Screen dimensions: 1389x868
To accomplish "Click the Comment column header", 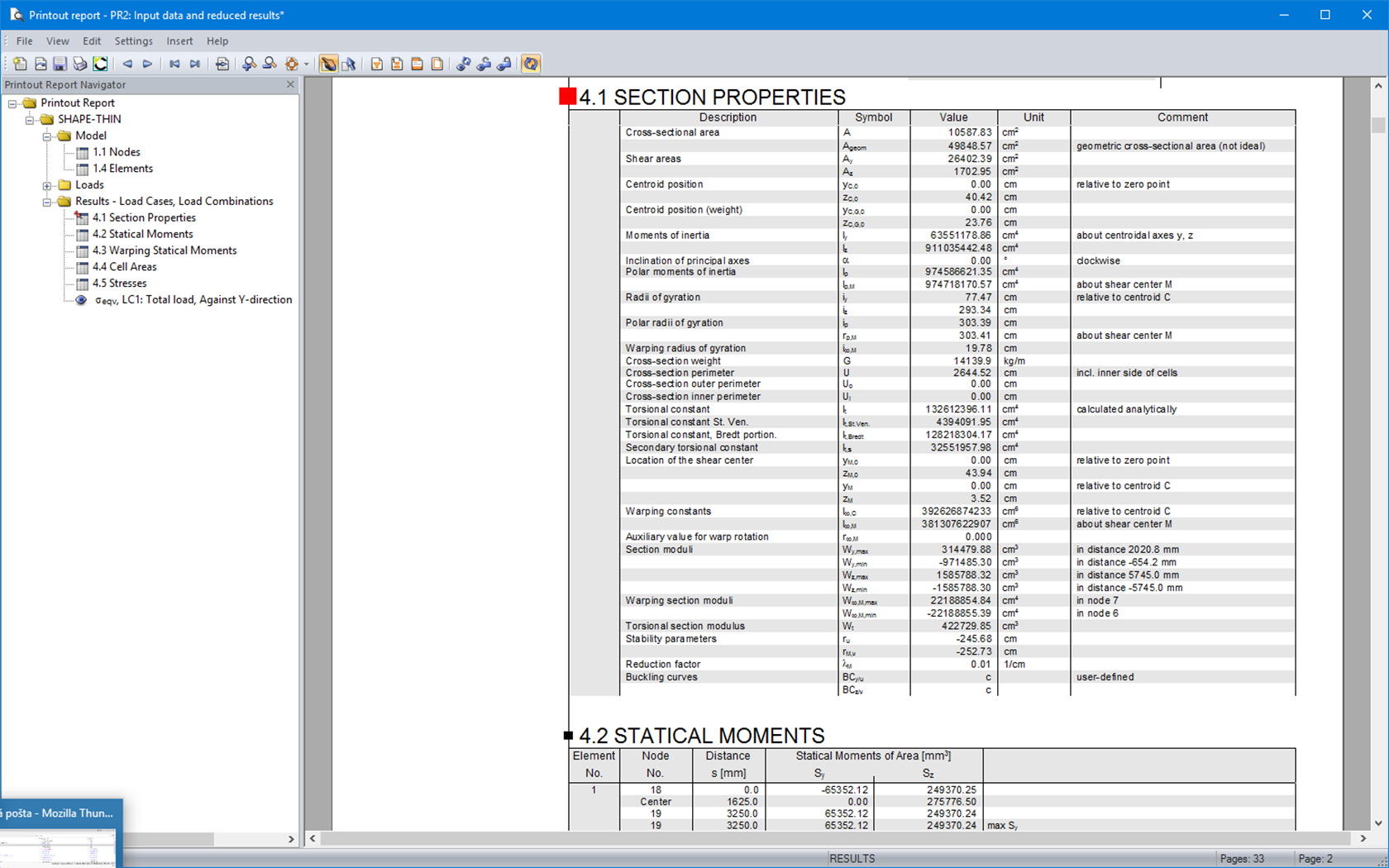I will coord(1182,117).
